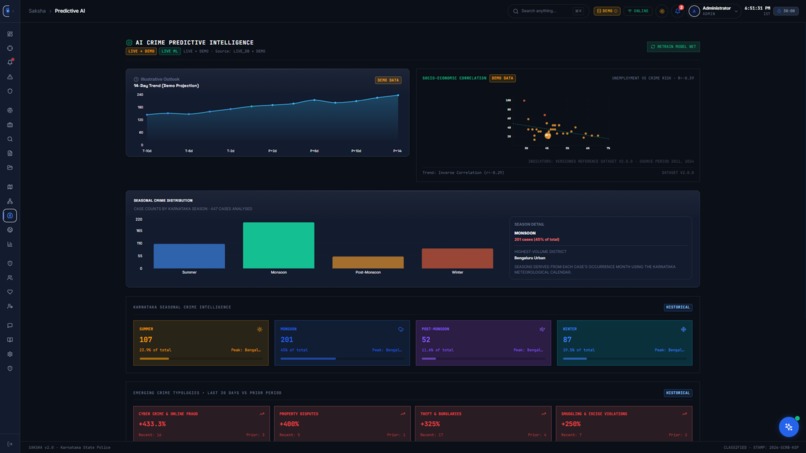This screenshot has height=453, width=806.
Task: Click the trend arrow on Cyber Crime card
Action: [x=262, y=413]
